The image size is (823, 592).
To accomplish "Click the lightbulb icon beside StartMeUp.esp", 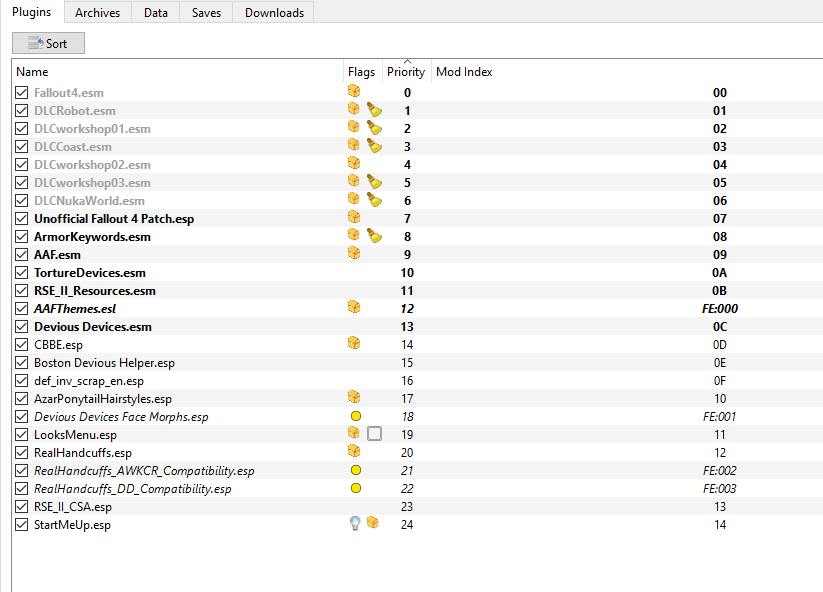I will [x=354, y=524].
